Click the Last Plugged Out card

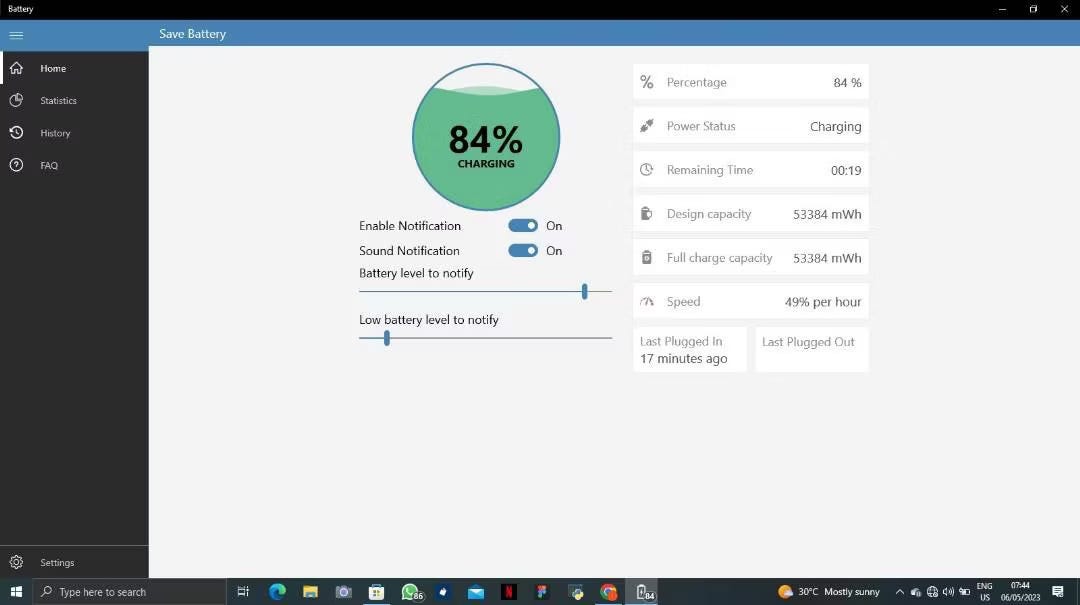pyautogui.click(x=811, y=349)
